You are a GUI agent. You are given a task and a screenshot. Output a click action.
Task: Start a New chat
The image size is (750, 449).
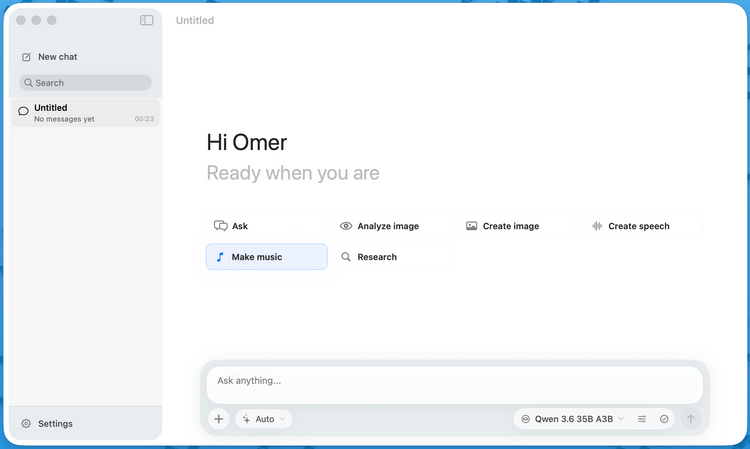tap(49, 57)
